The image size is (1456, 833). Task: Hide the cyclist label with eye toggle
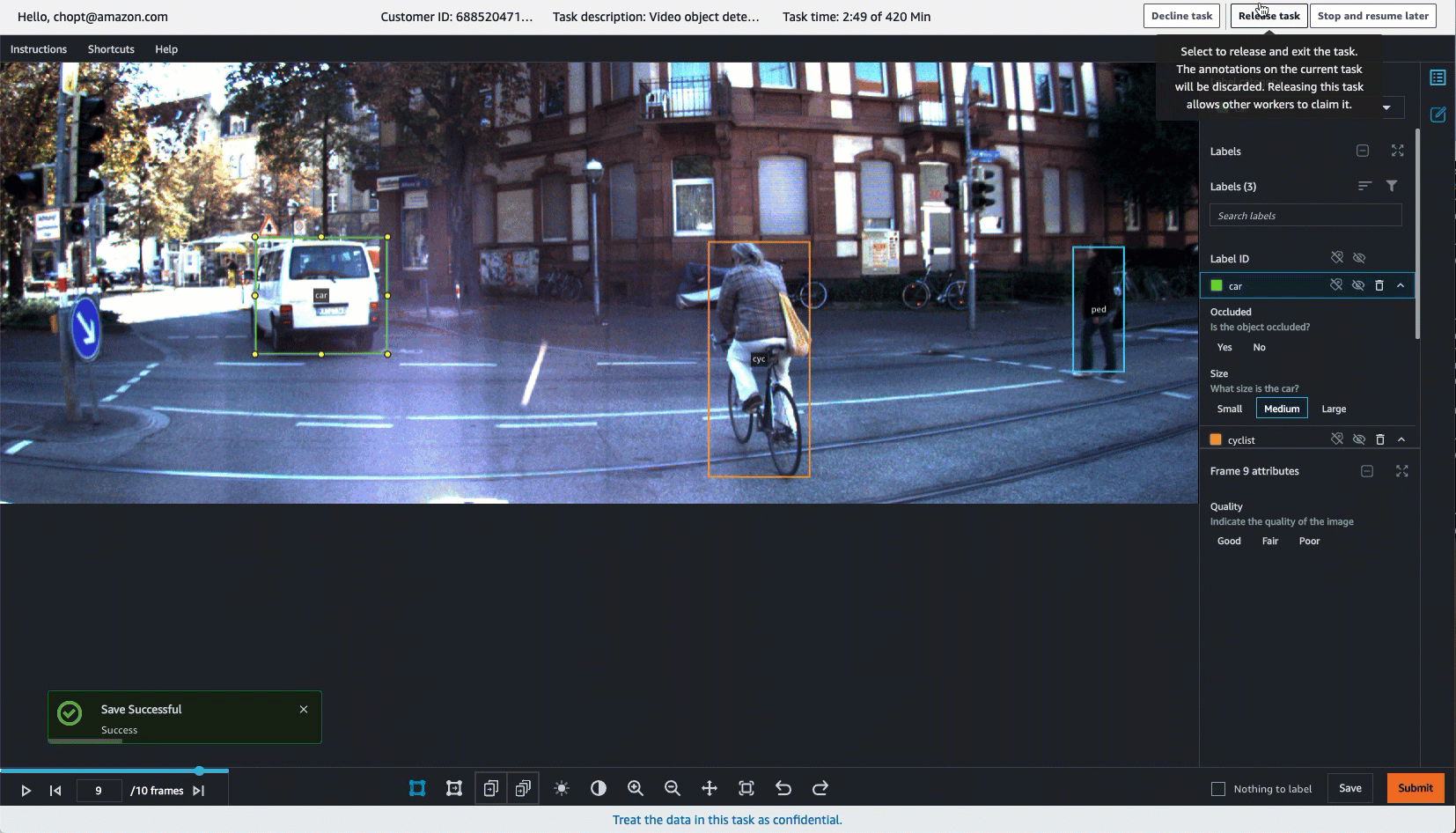click(1358, 439)
